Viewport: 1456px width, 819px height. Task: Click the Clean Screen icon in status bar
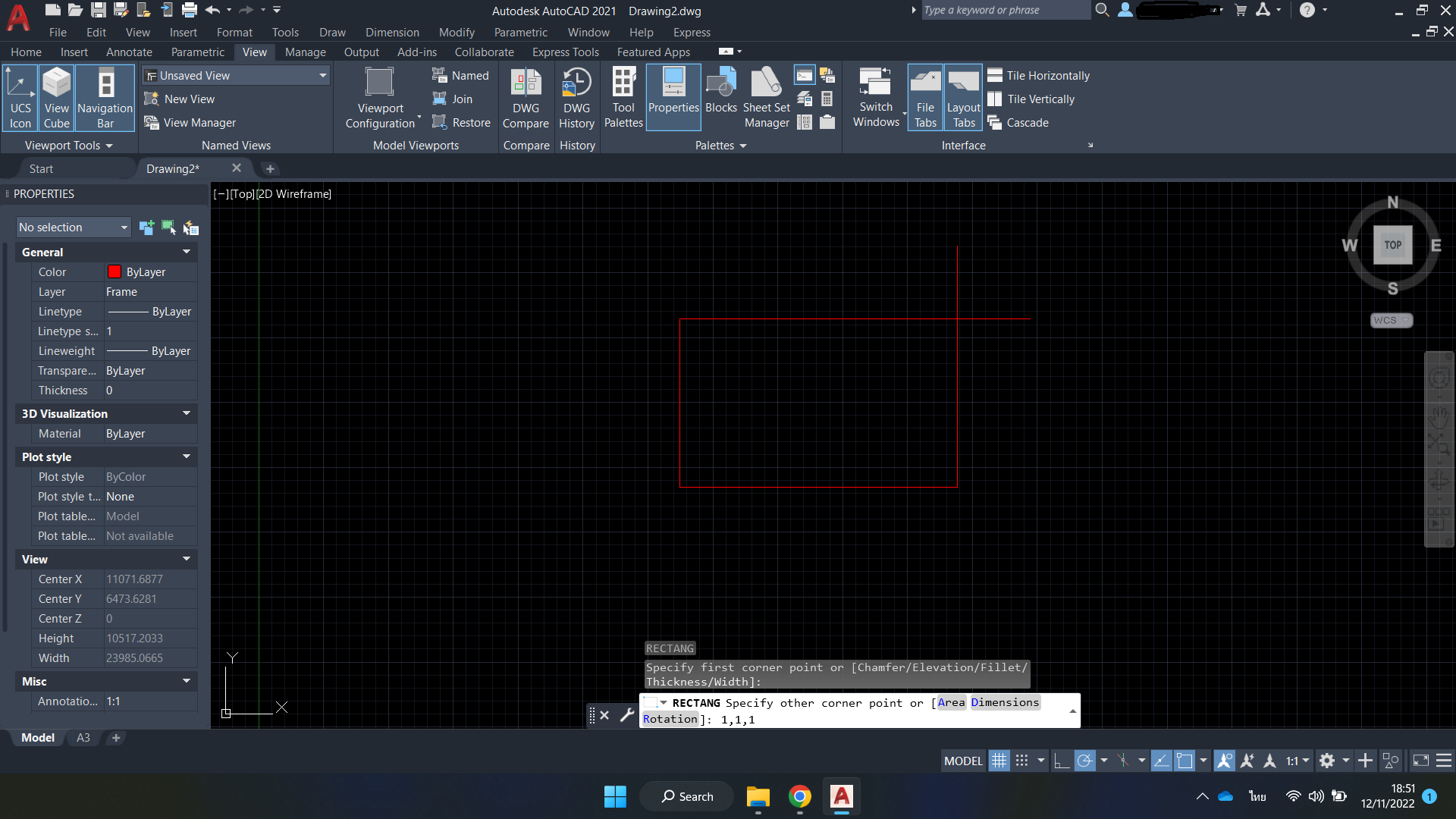(x=1421, y=760)
